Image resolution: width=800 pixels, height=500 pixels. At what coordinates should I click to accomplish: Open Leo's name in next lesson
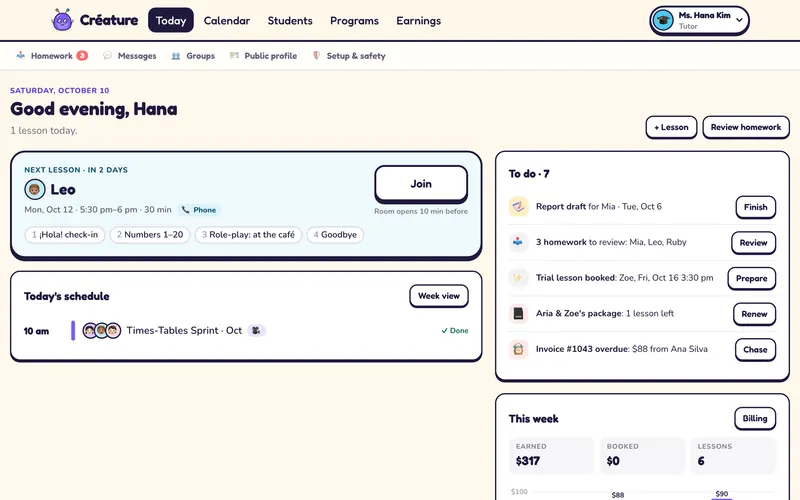point(63,189)
